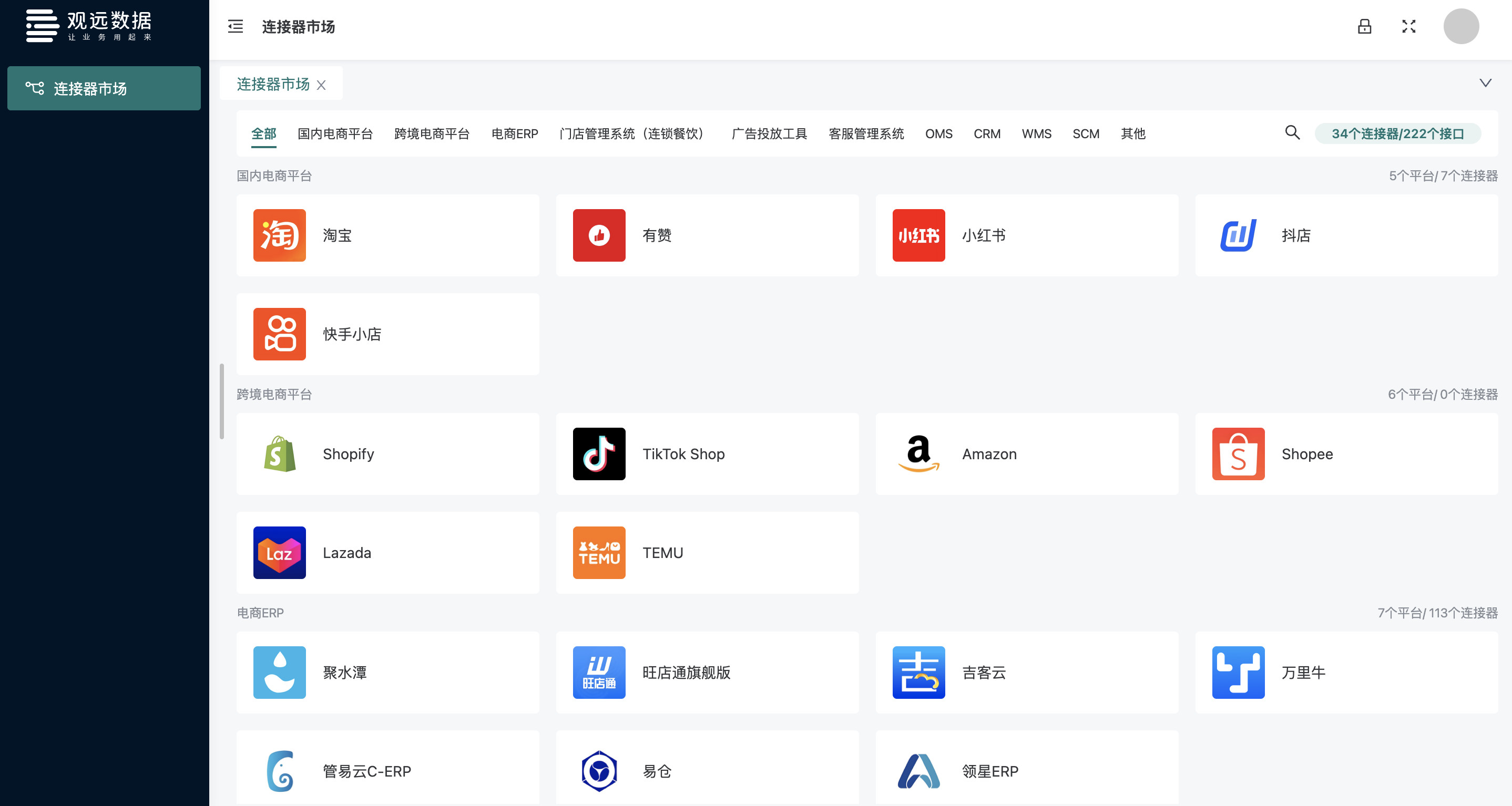
Task: Open 连接器市场 in the sidebar
Action: coord(104,89)
